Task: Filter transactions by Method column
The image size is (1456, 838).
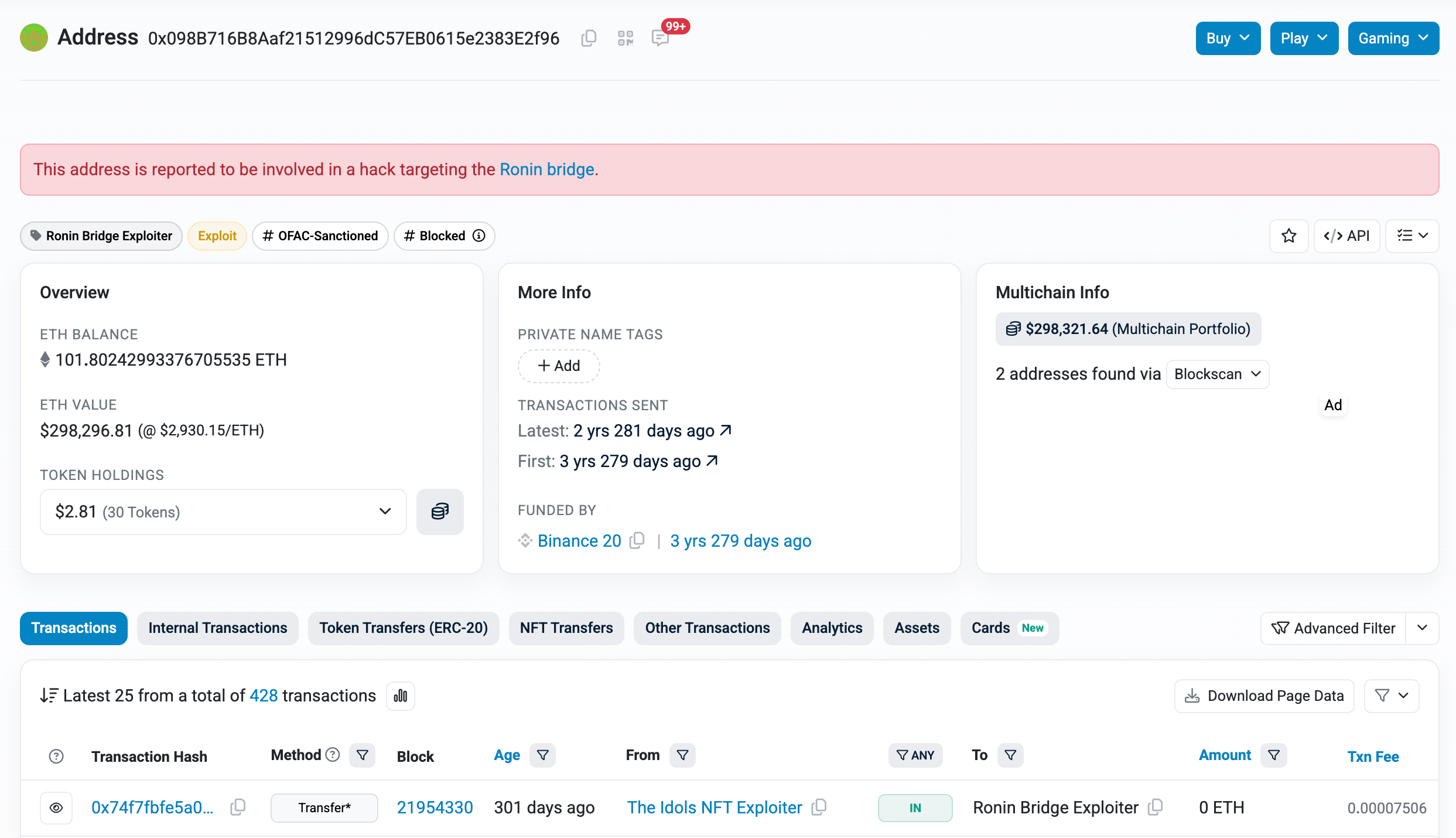Action: click(362, 755)
